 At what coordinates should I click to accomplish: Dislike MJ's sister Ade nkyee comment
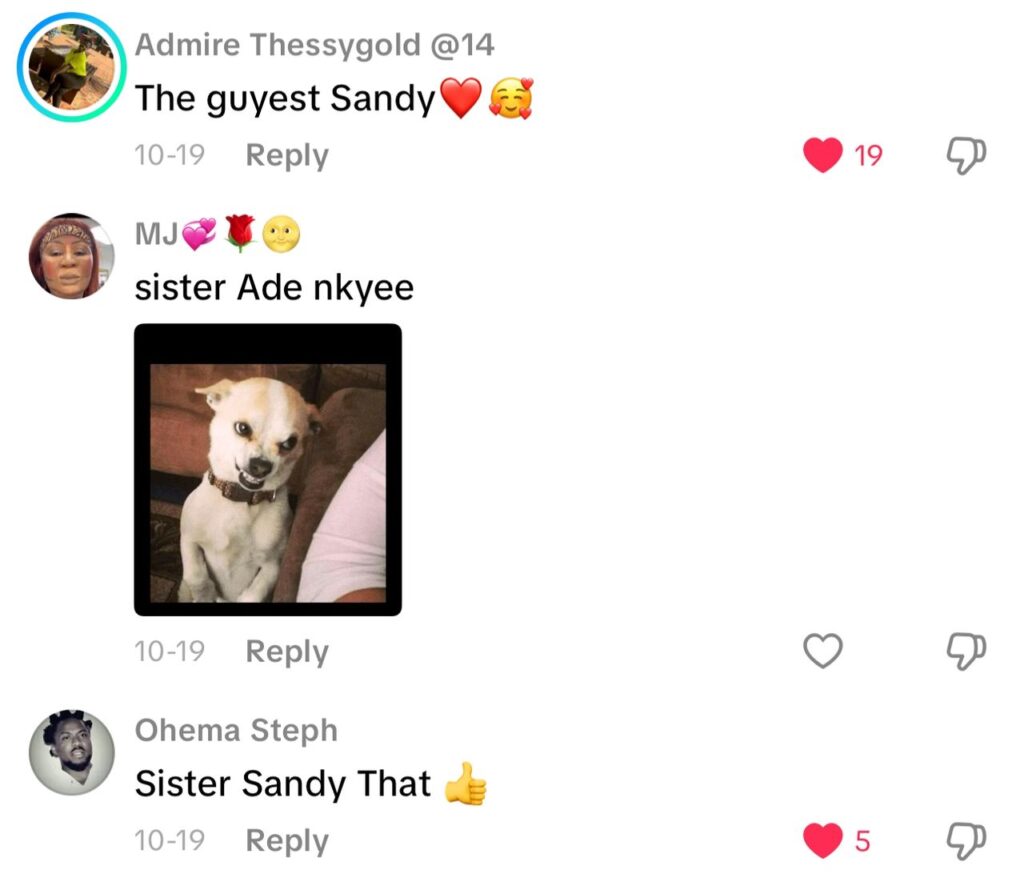coord(966,651)
